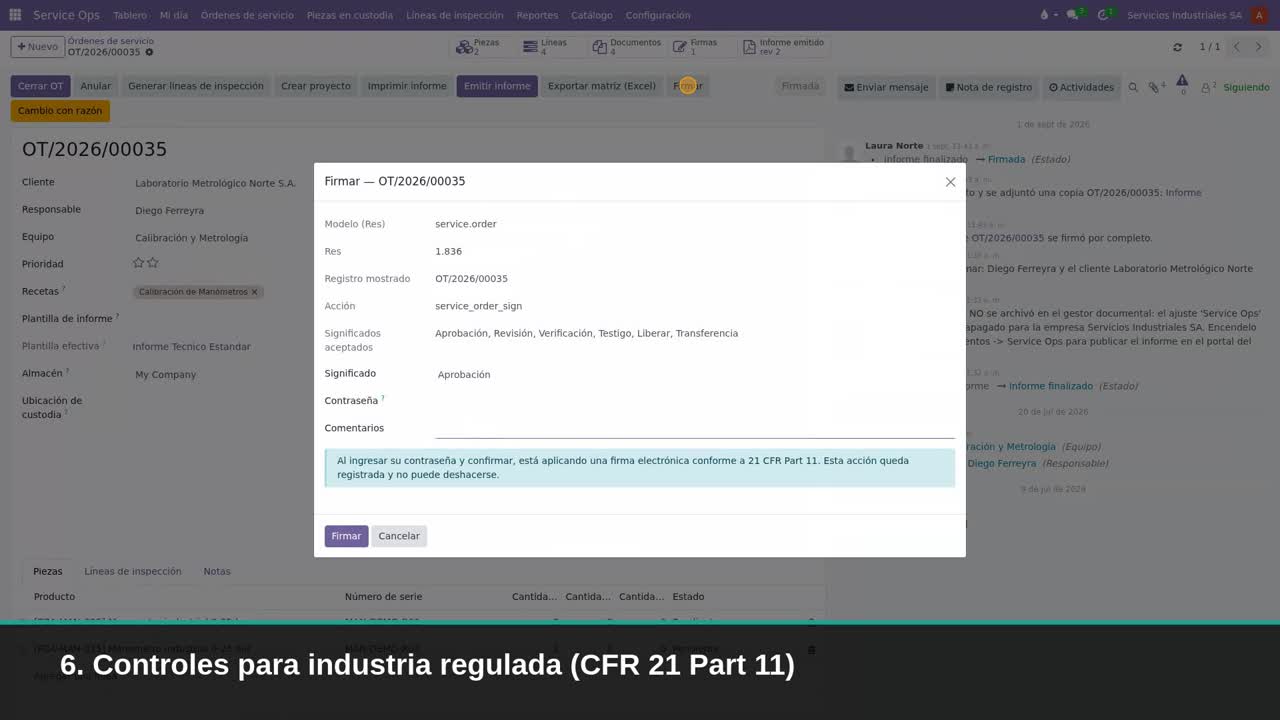Open Órdenes de servicio menu
Screen dimensions: 1280x720
(x=247, y=15)
